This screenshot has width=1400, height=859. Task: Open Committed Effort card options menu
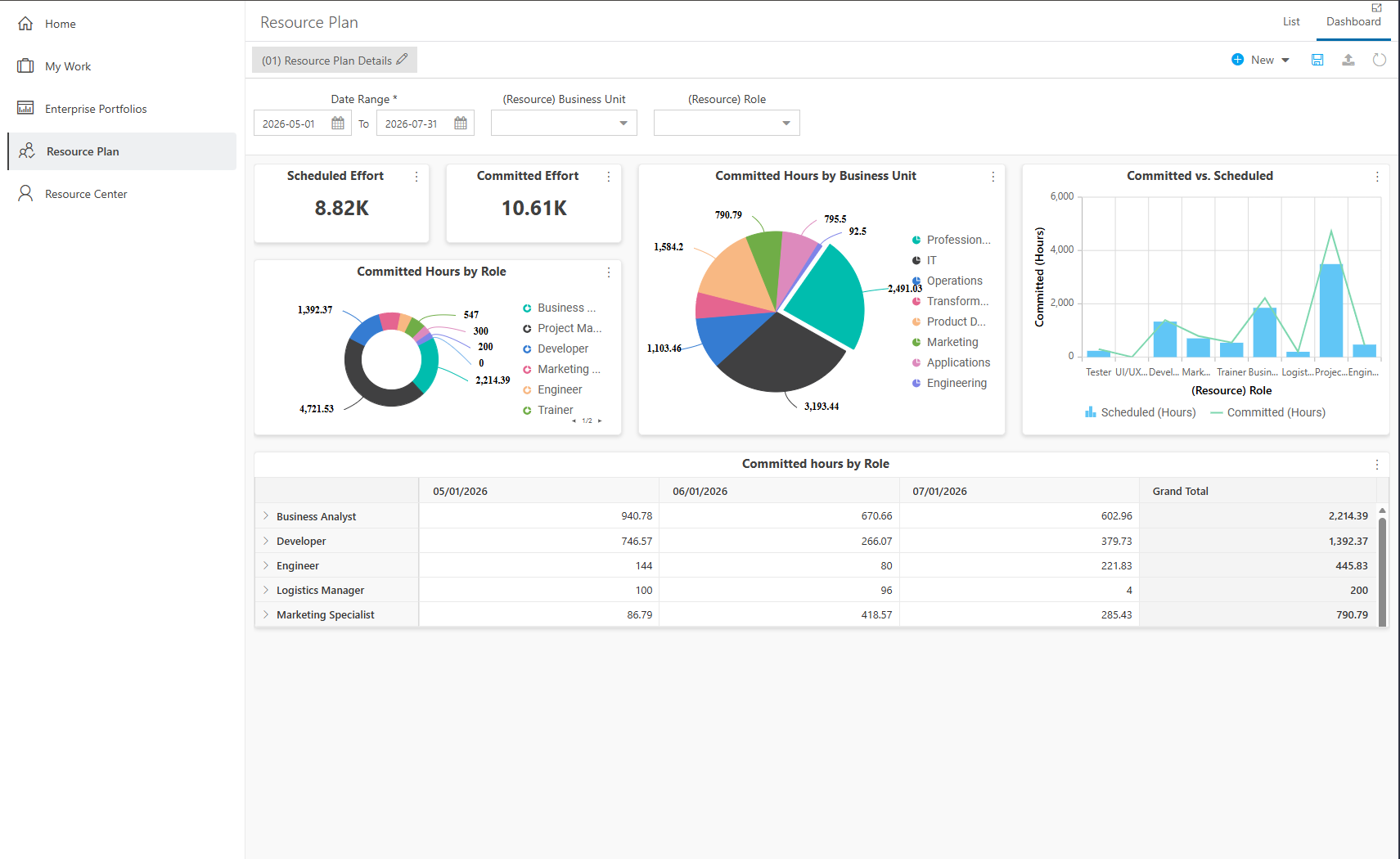pos(609,177)
